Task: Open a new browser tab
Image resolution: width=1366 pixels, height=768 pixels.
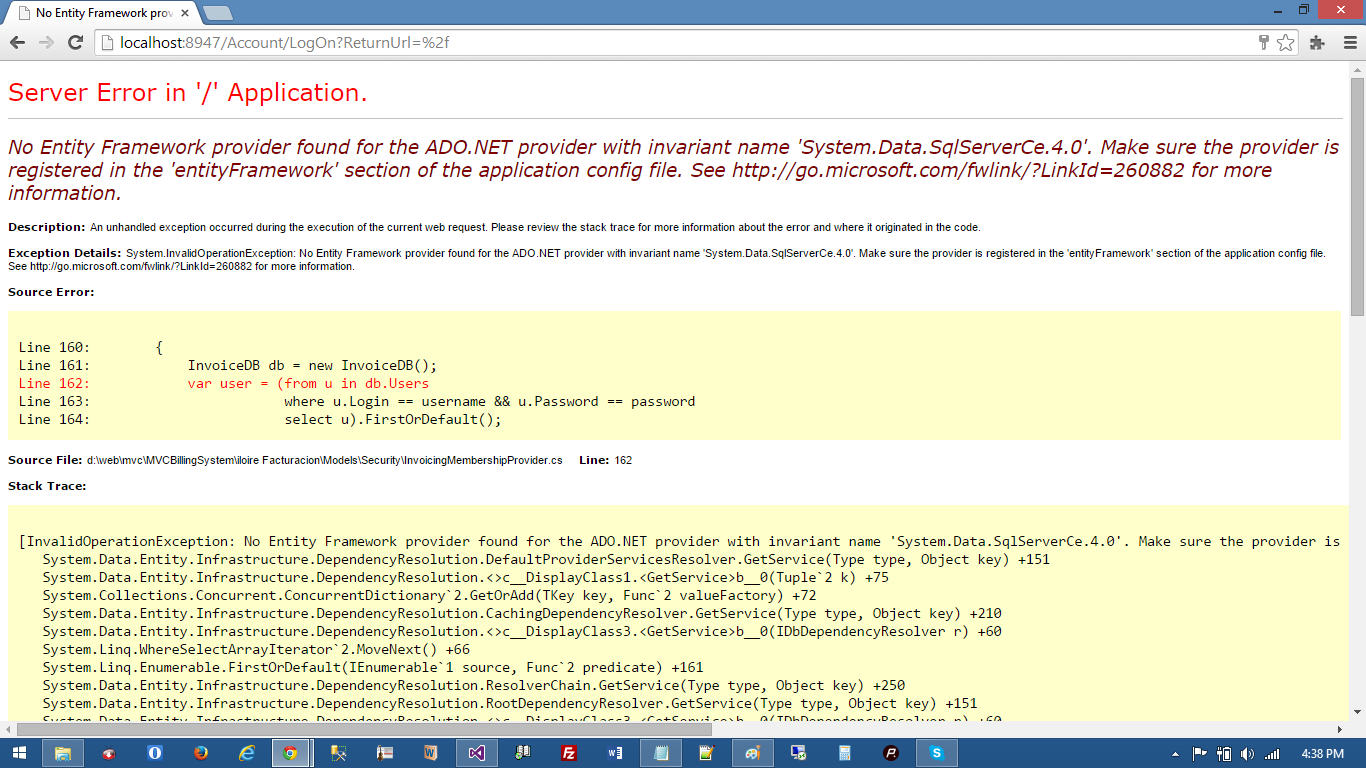Action: [x=217, y=13]
